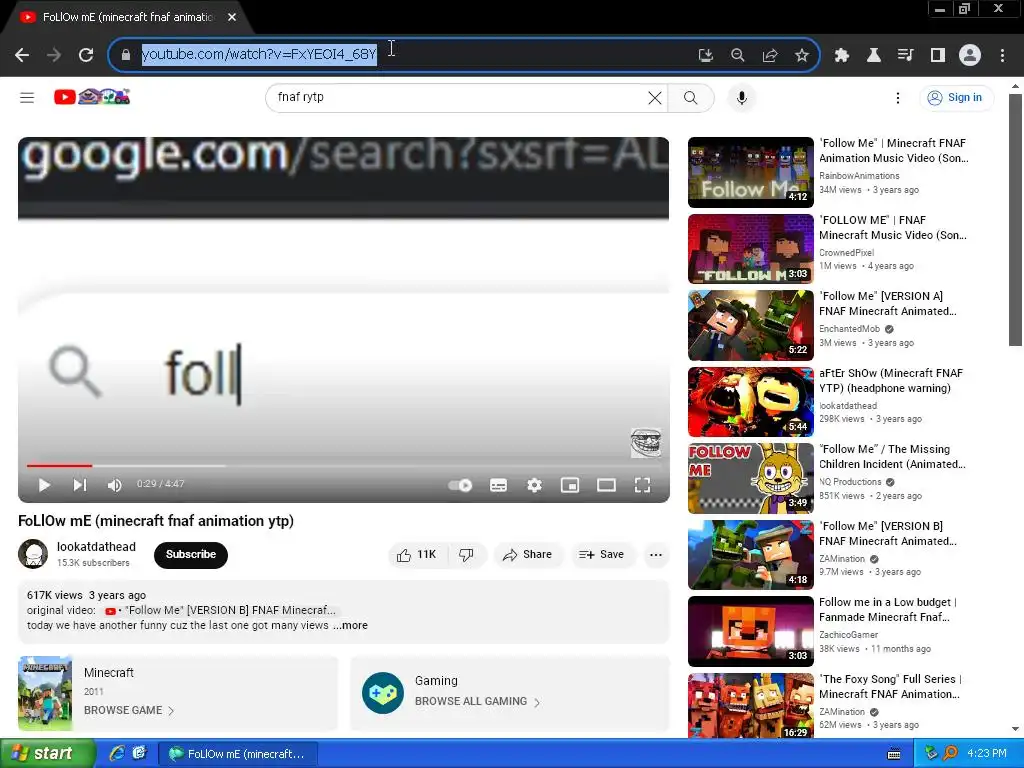Open Chrome's three-dot menu
The height and width of the screenshot is (768, 1024).
[1002, 55]
